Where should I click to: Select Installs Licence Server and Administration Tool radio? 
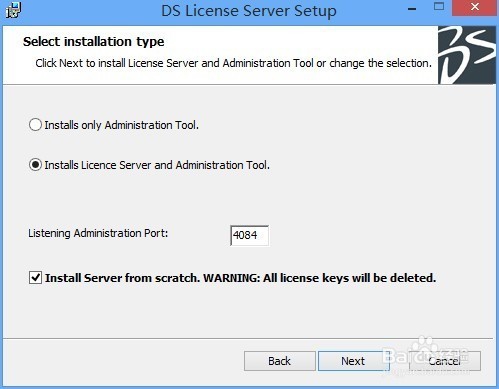[35, 165]
